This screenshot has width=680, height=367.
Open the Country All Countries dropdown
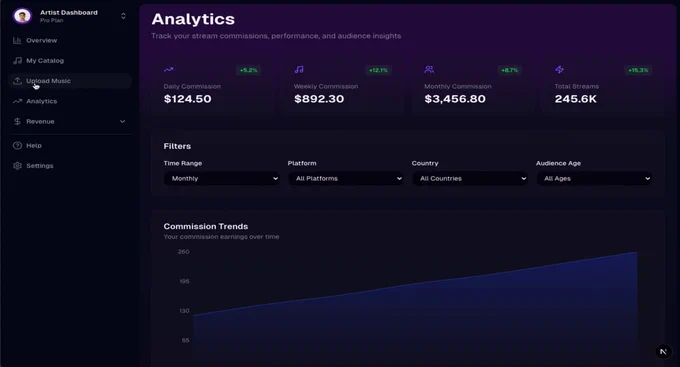470,178
